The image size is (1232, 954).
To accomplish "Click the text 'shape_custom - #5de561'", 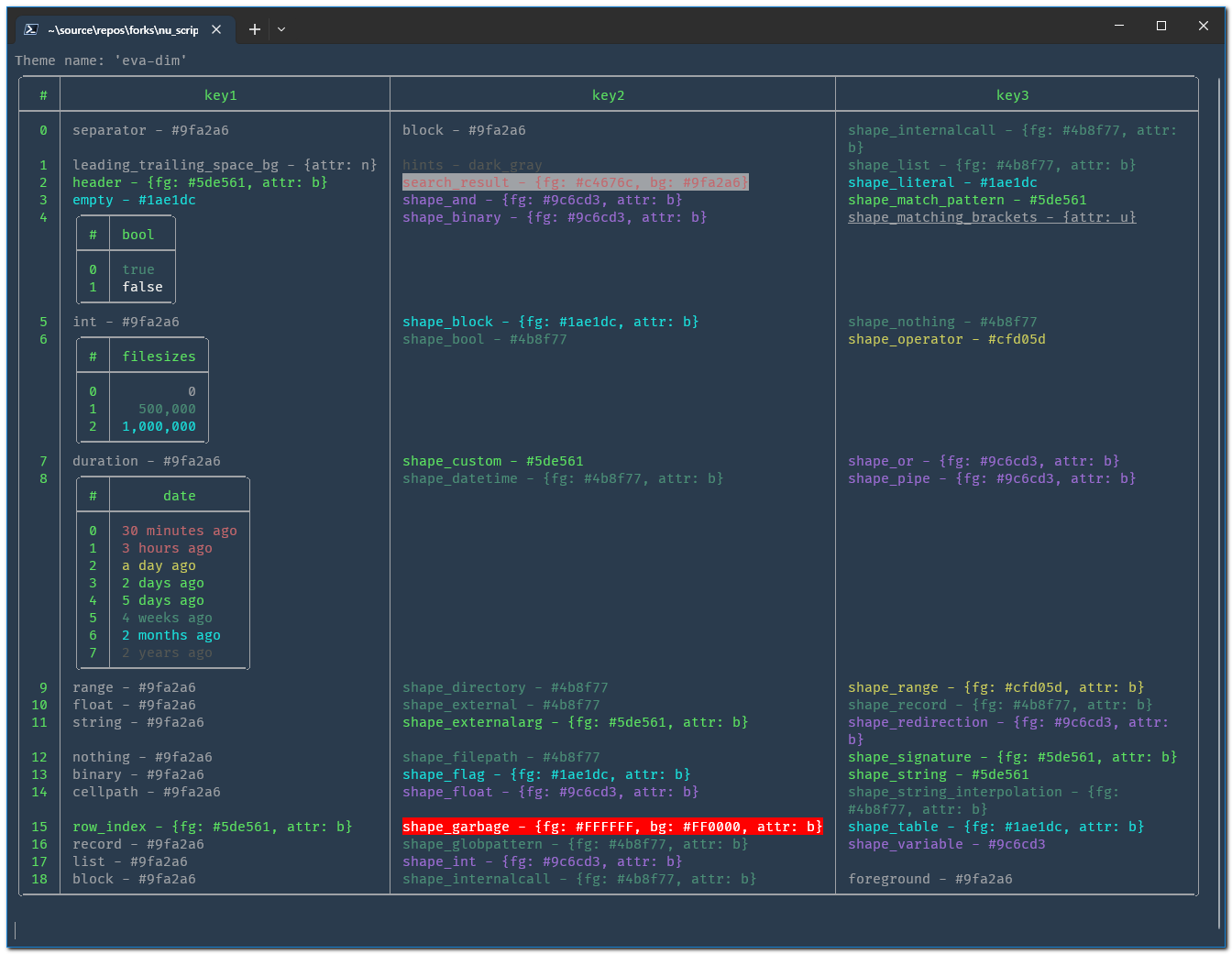I will (493, 461).
